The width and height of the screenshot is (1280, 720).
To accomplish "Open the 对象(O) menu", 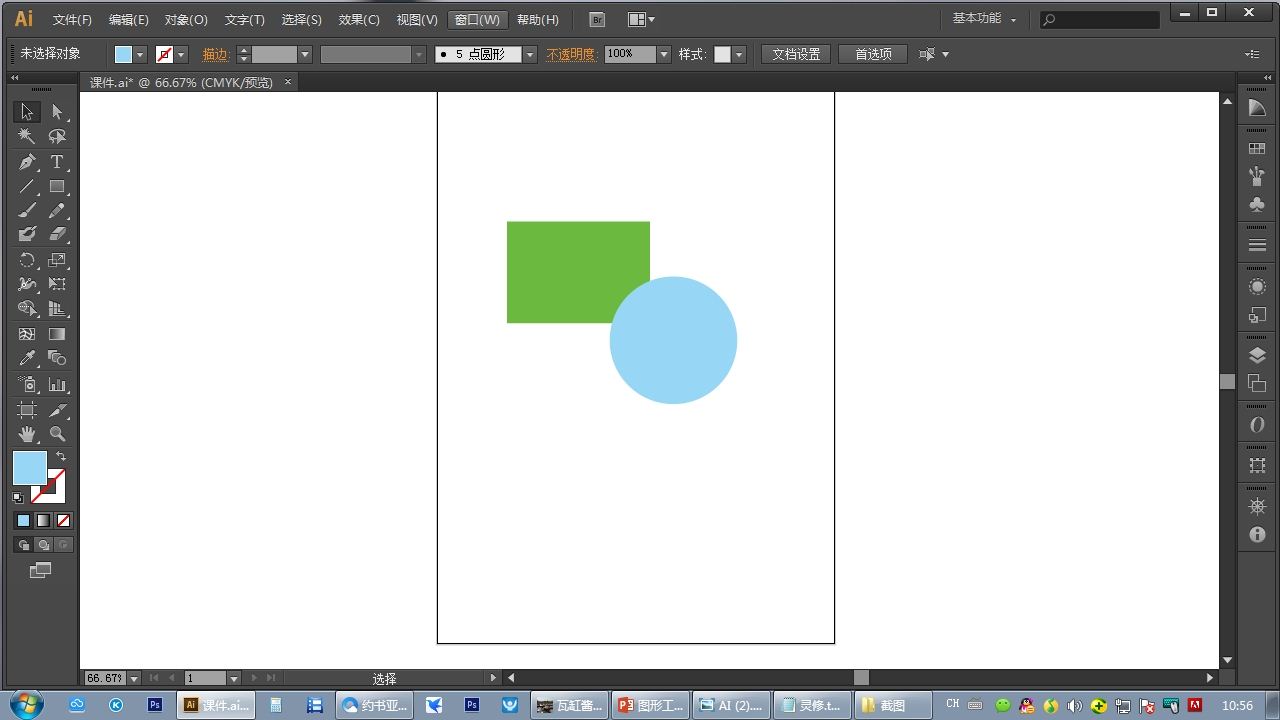I will coord(186,20).
